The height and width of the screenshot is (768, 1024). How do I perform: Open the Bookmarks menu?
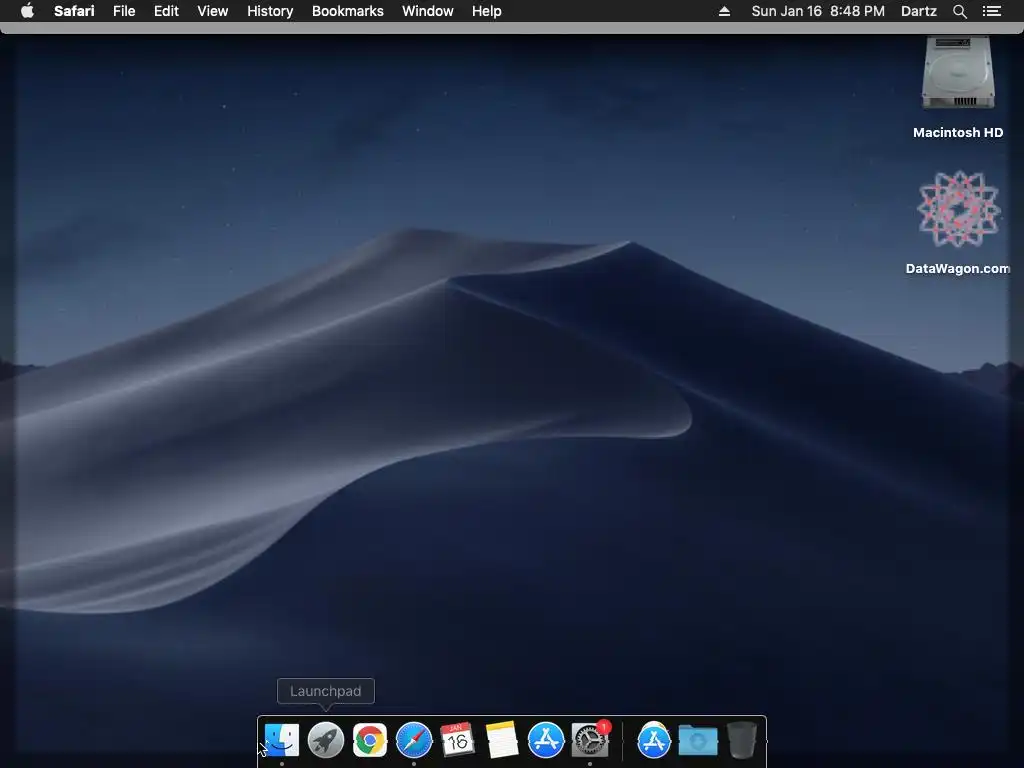point(347,11)
